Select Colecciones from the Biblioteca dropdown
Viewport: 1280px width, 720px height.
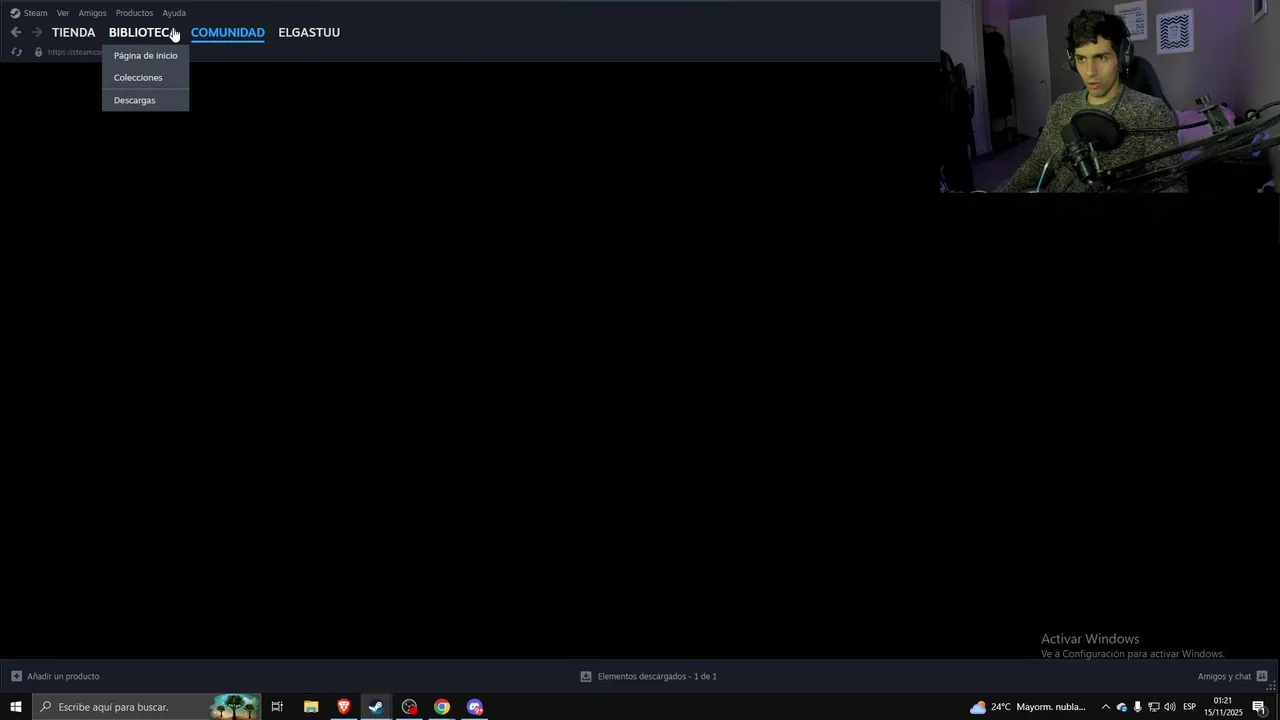coord(145,77)
